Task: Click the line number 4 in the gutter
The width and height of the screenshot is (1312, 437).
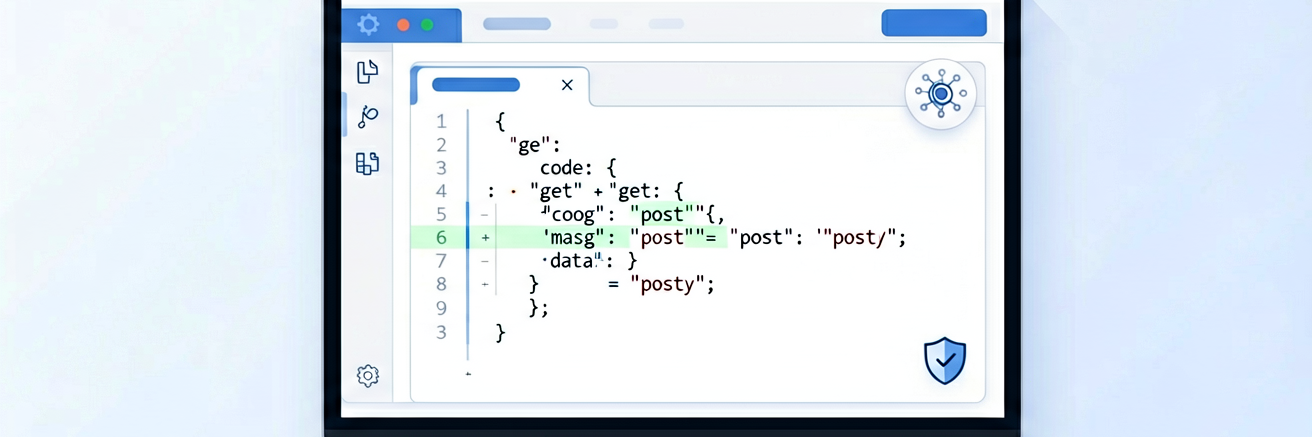Action: coord(441,191)
